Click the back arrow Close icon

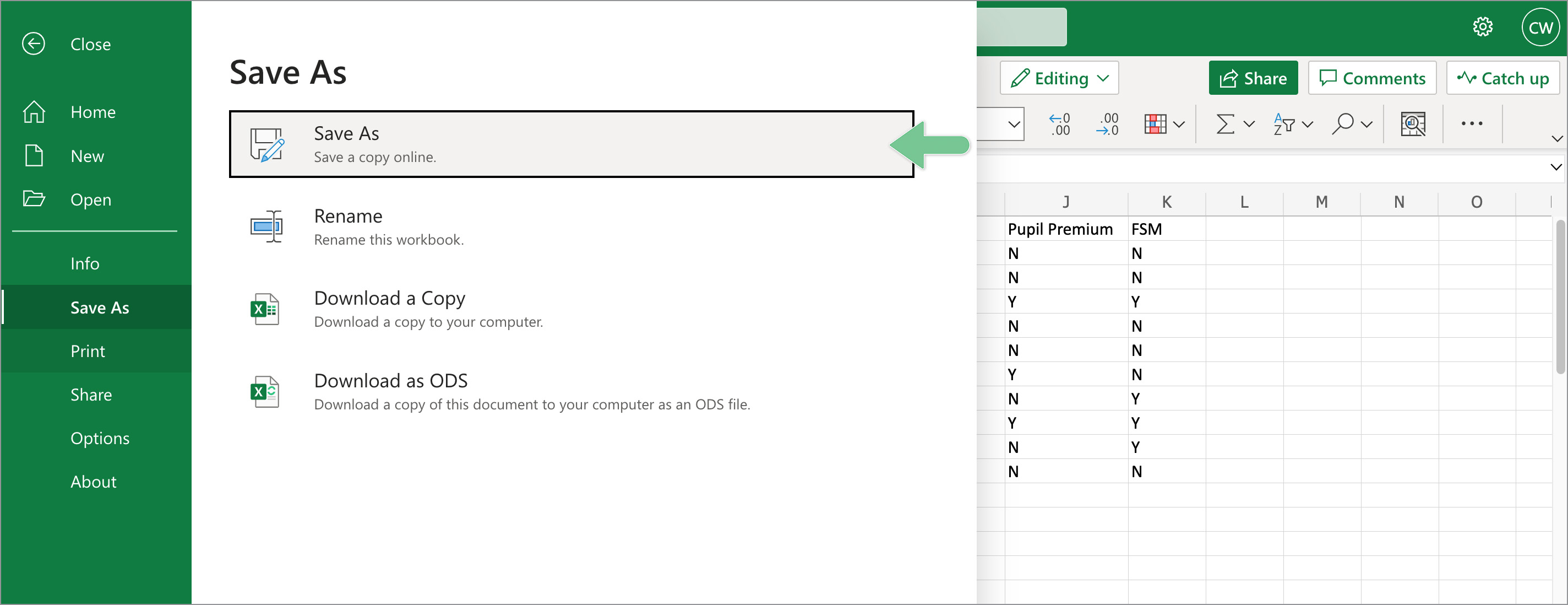(x=34, y=44)
